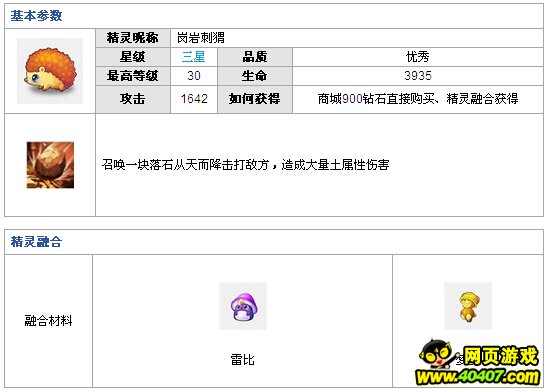Open the 三星 star-level link
This screenshot has height=392, width=547.
pyautogui.click(x=194, y=56)
